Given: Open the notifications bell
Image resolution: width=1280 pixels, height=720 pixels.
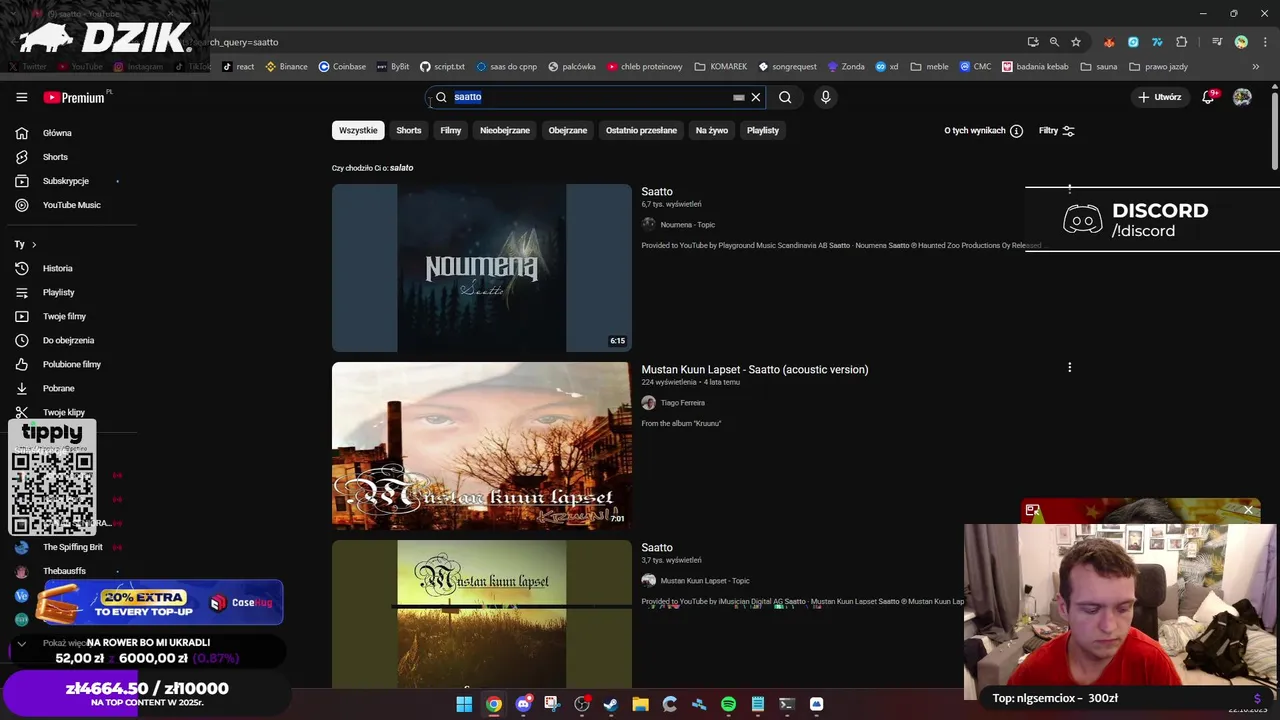Looking at the screenshot, I should tap(1208, 97).
